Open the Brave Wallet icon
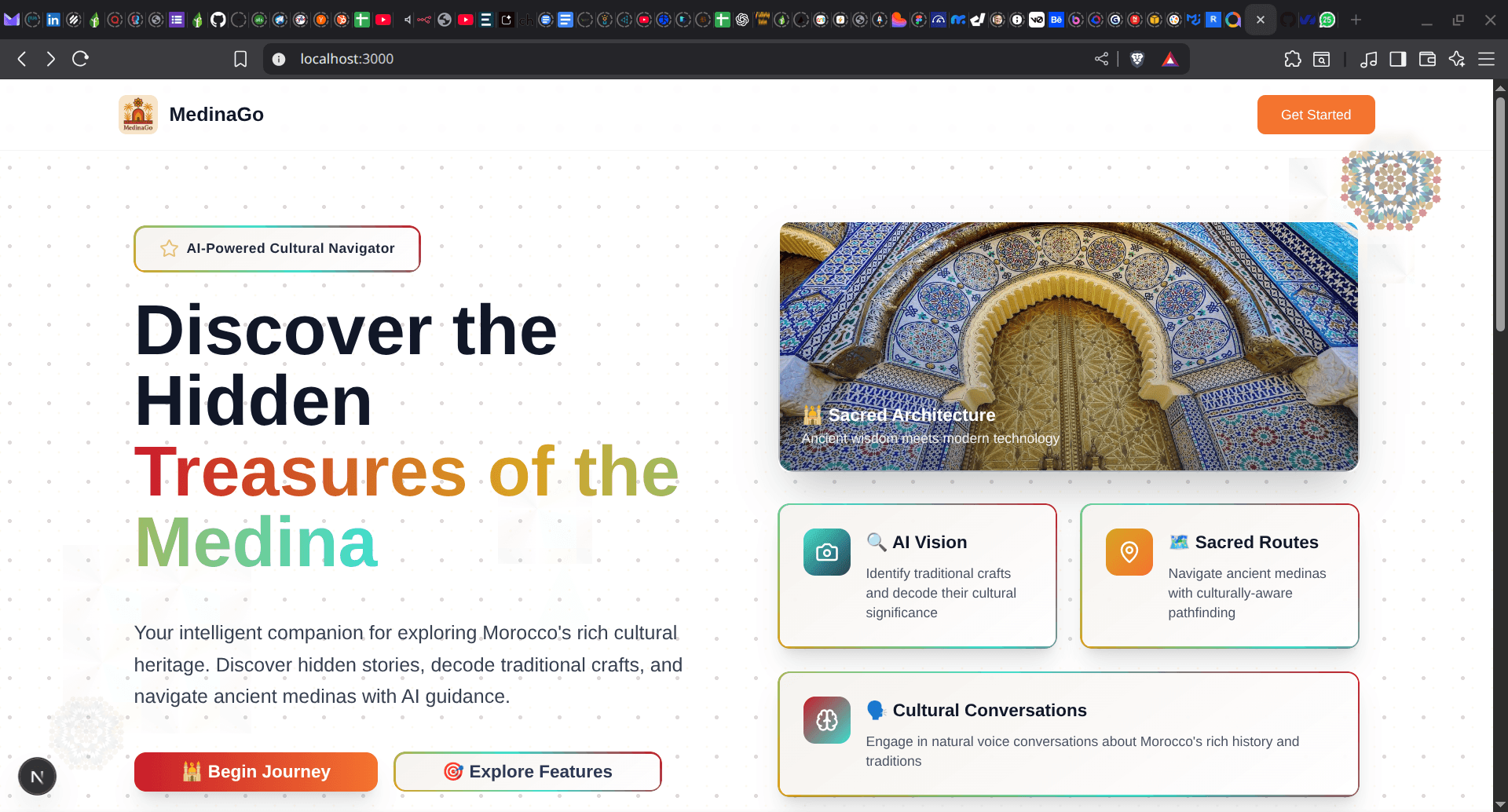The width and height of the screenshot is (1508, 812). 1427,59
